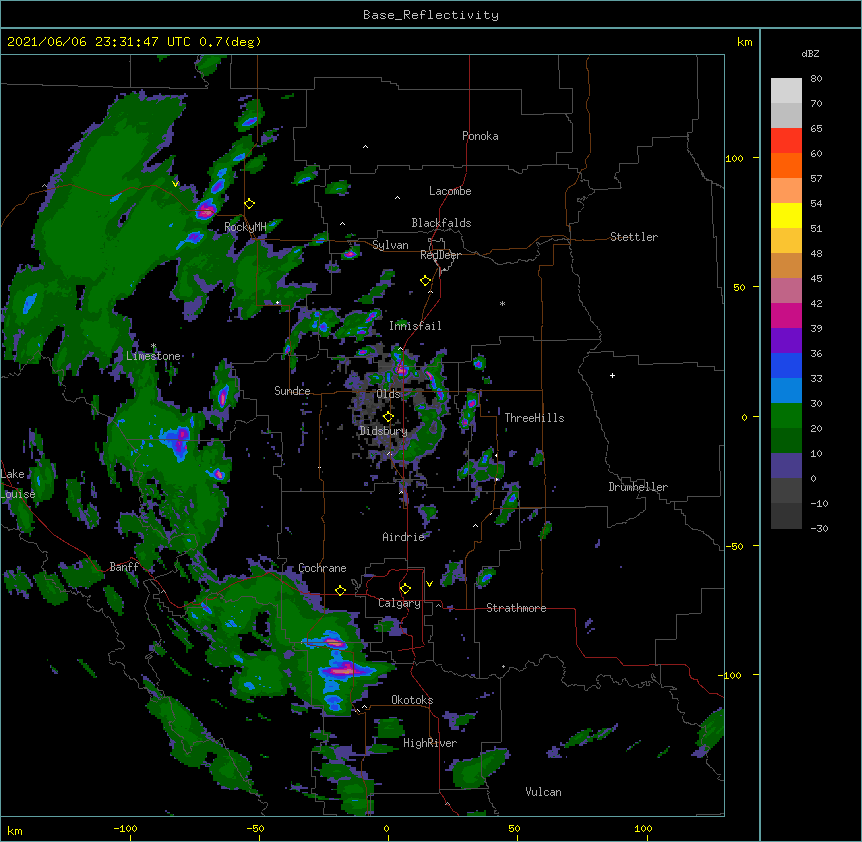Click the dBZ legend heading
The height and width of the screenshot is (842, 862).
pyautogui.click(x=810, y=53)
